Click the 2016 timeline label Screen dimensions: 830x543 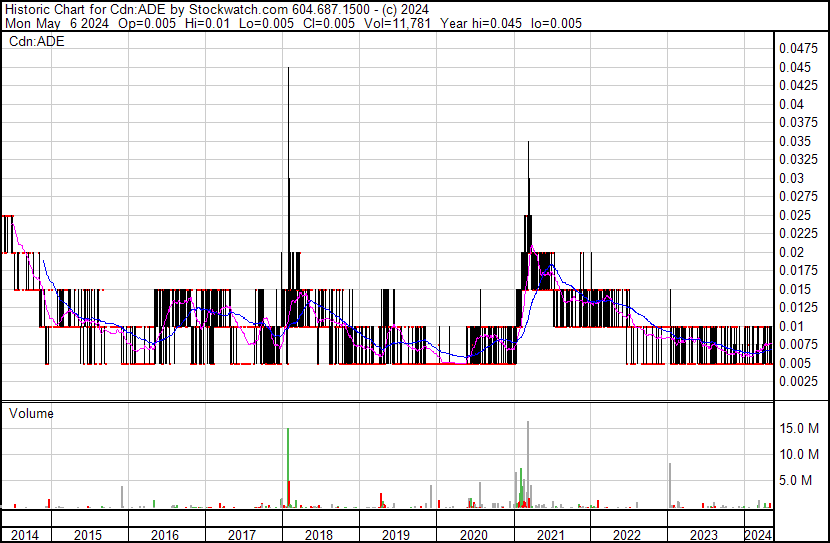[165, 535]
